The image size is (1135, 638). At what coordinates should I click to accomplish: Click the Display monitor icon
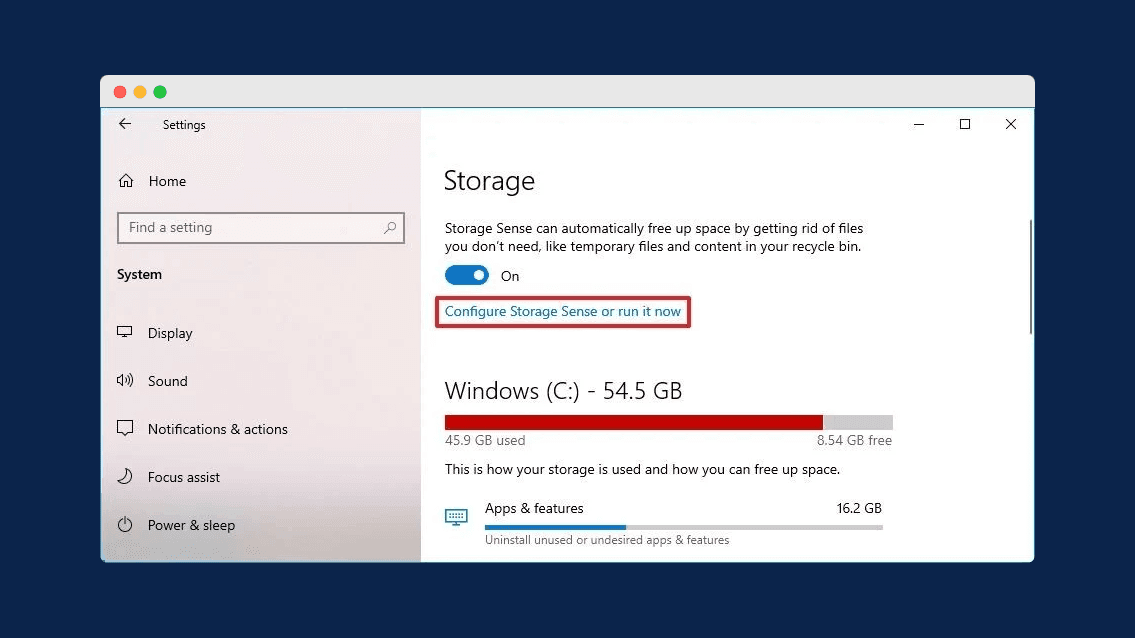coord(125,333)
